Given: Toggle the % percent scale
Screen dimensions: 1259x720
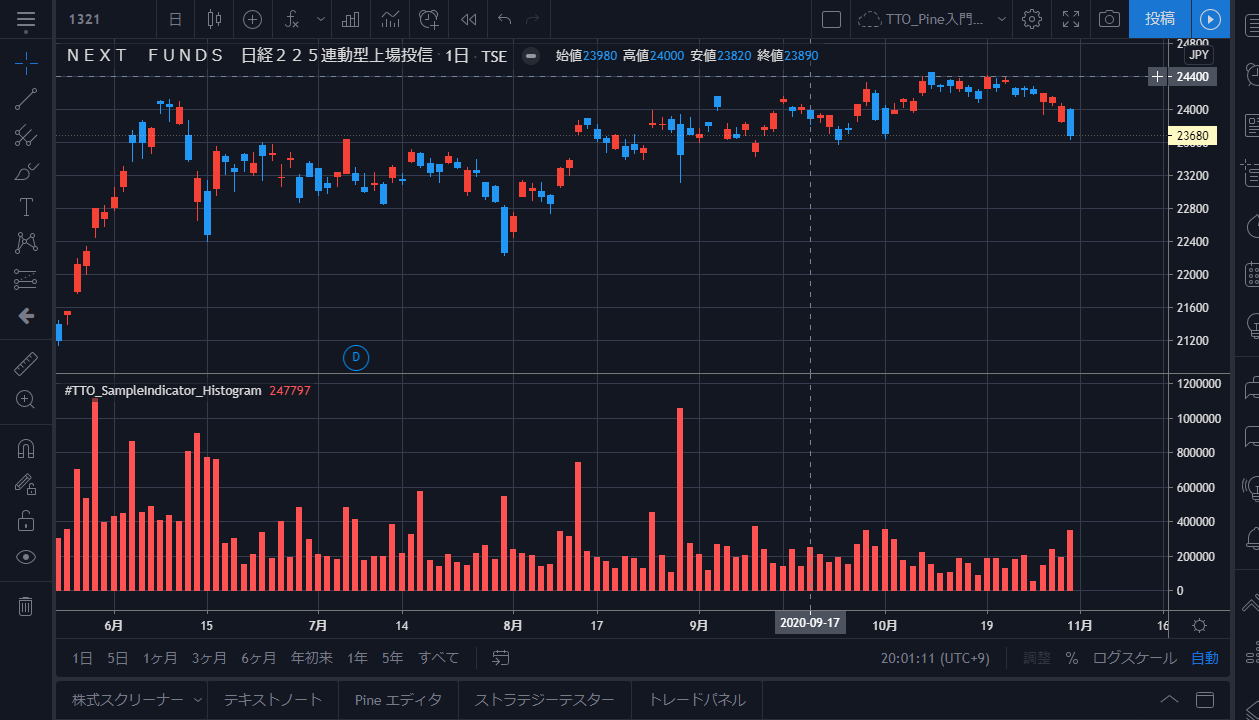Looking at the screenshot, I should [x=1072, y=658].
